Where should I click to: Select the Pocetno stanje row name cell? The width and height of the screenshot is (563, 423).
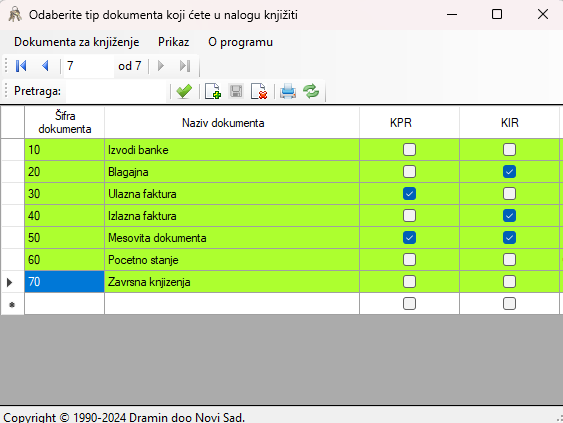pyautogui.click(x=232, y=260)
